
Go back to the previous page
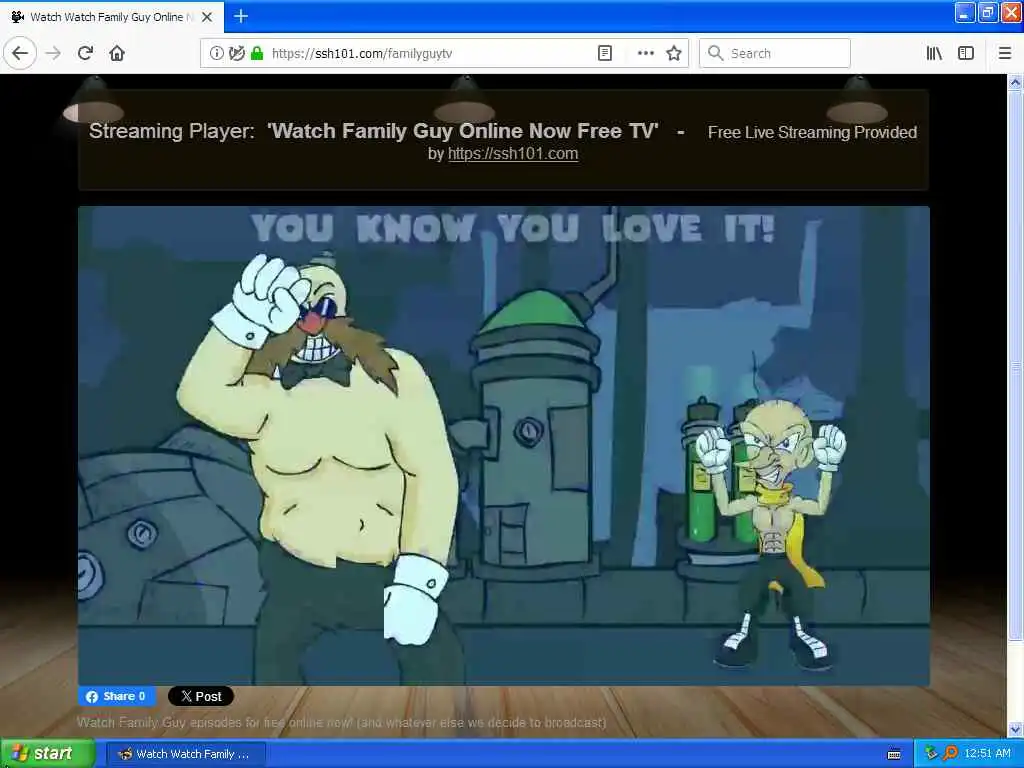20,53
